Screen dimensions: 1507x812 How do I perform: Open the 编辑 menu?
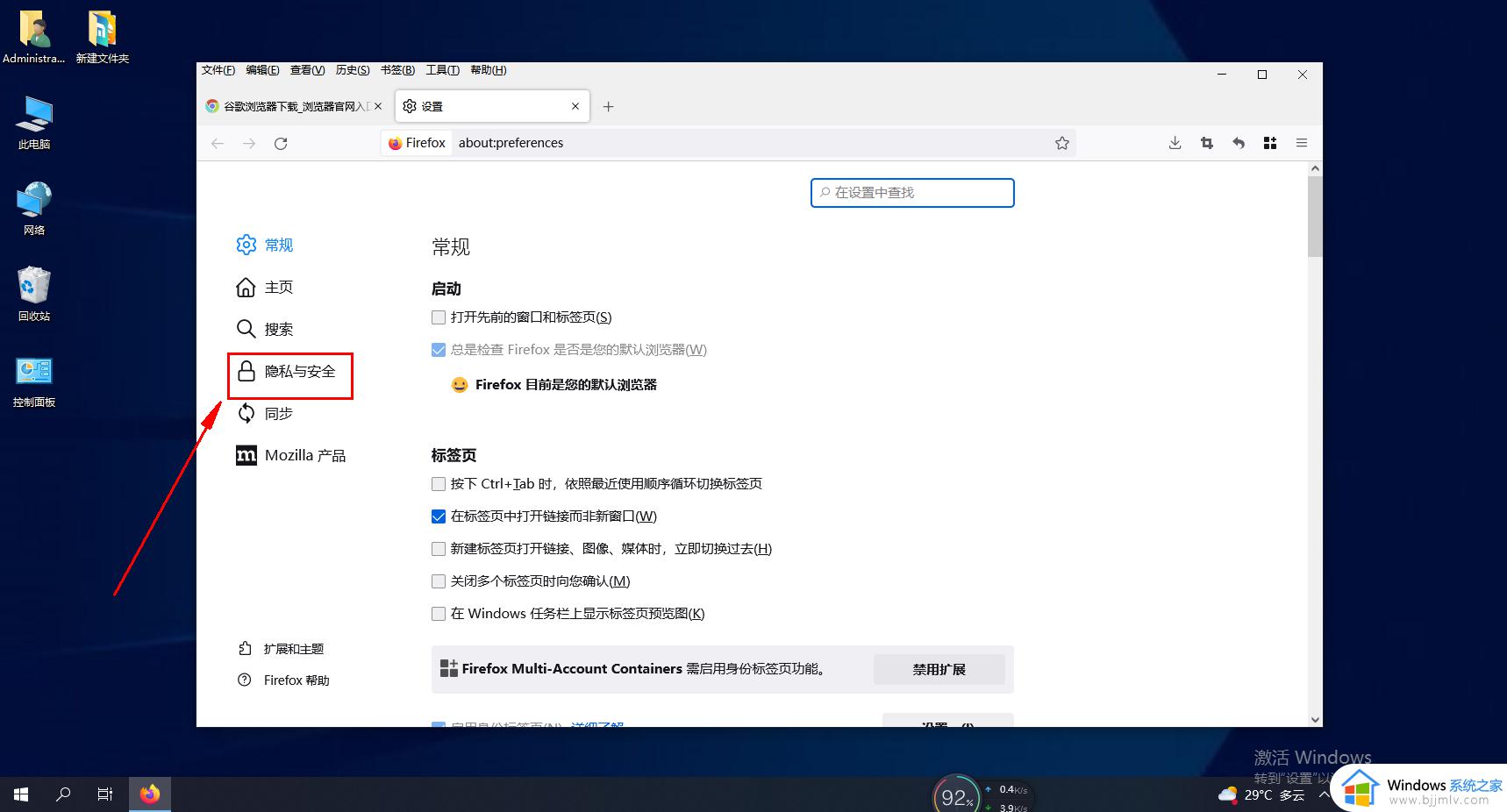(262, 70)
